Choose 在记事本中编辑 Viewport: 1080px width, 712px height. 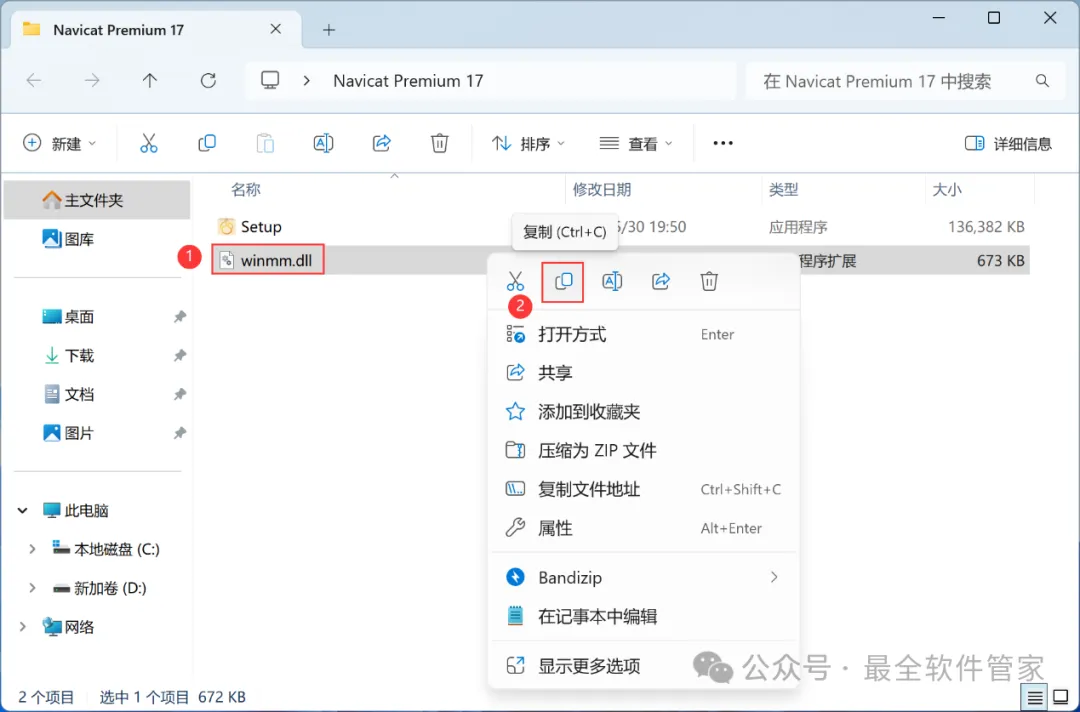pyautogui.click(x=643, y=616)
